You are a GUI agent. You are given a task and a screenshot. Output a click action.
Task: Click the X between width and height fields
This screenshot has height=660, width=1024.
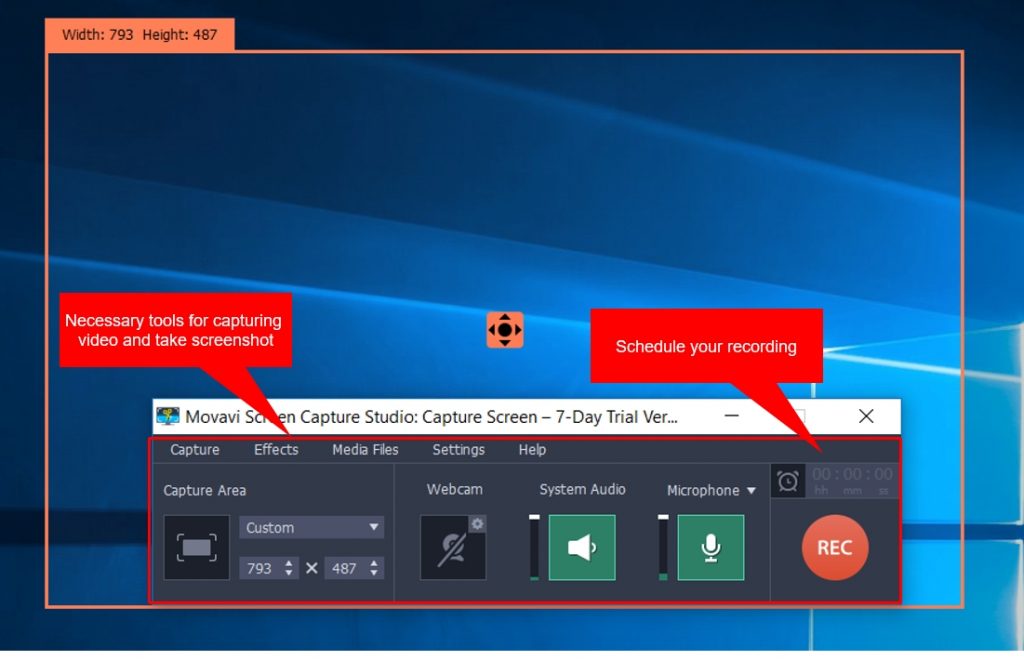click(311, 568)
